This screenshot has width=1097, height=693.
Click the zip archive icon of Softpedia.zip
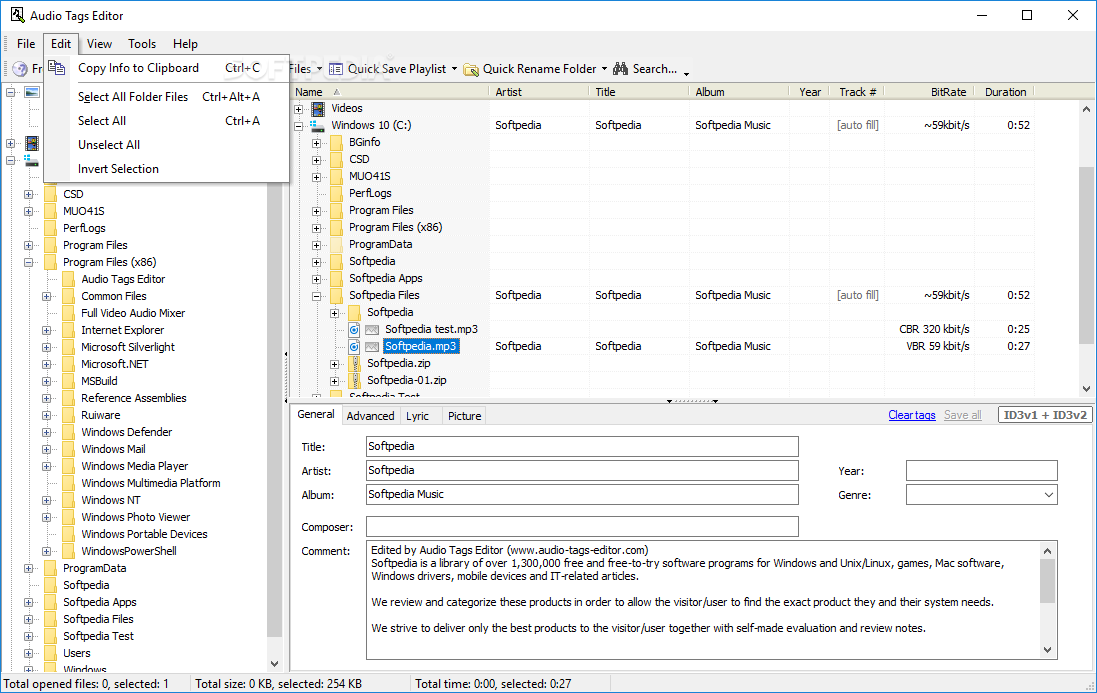tap(355, 363)
